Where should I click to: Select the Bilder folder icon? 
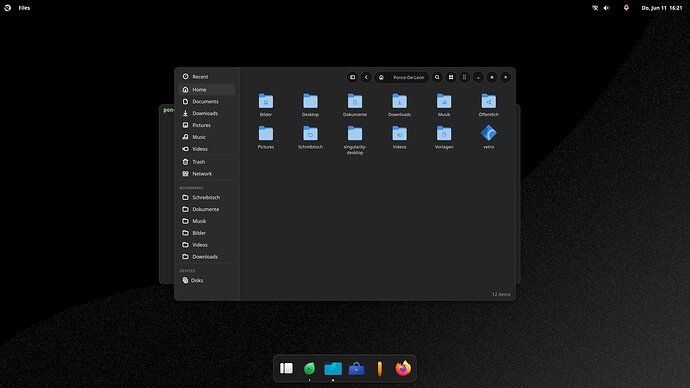266,101
